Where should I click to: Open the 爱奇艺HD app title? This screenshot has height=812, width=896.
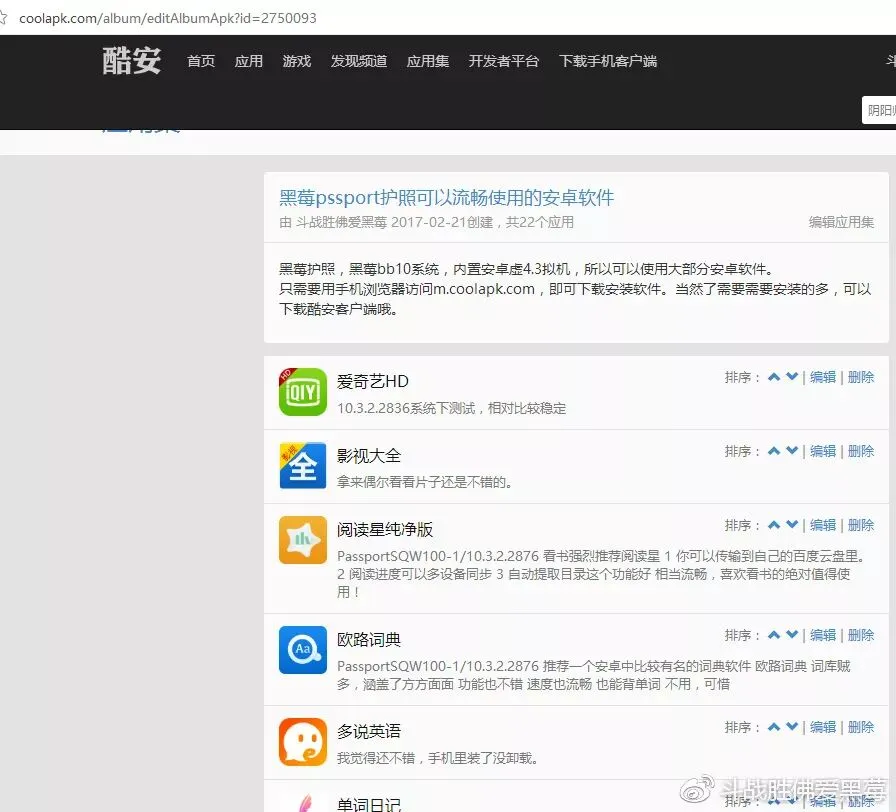coord(373,381)
